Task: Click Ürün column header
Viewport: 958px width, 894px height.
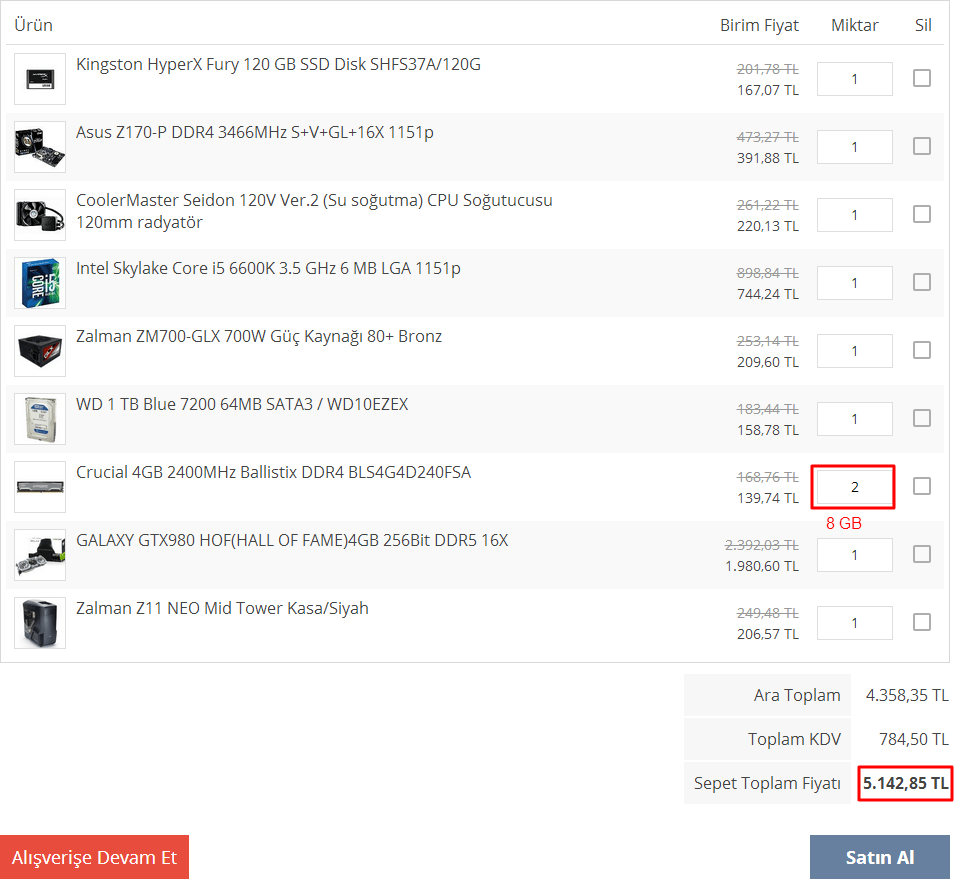Action: [34, 25]
